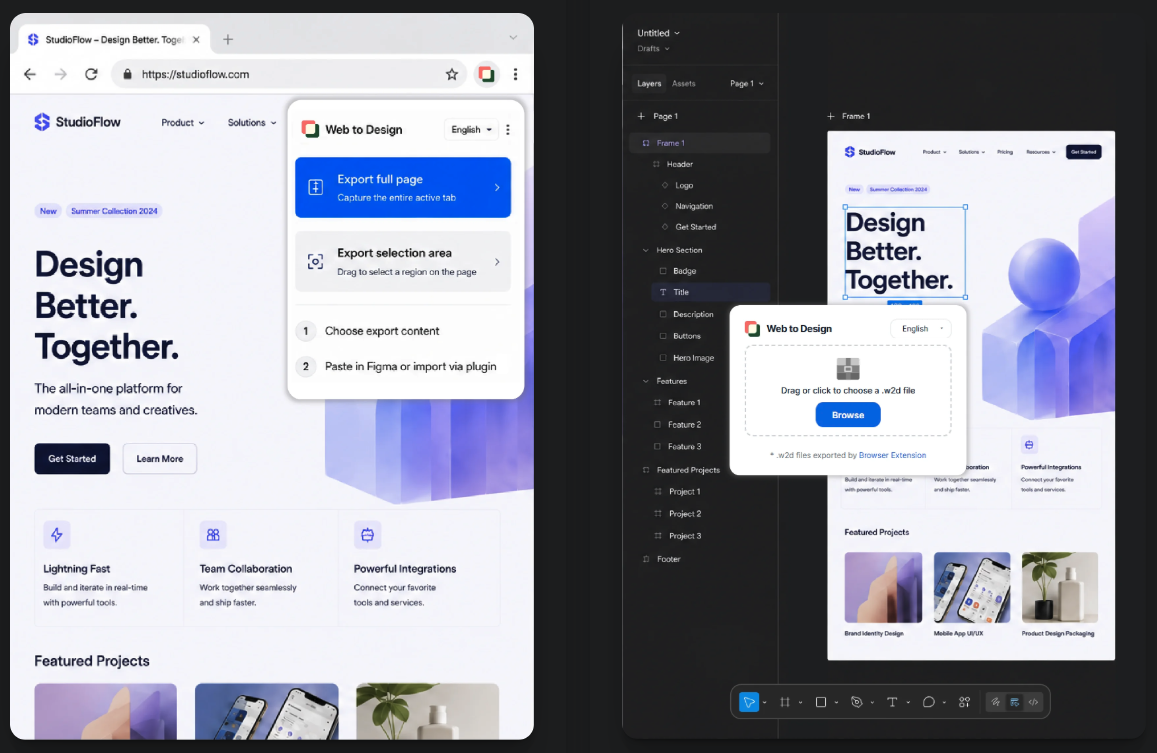Reload the StudioFlow page
This screenshot has height=753, width=1157.
click(x=91, y=74)
